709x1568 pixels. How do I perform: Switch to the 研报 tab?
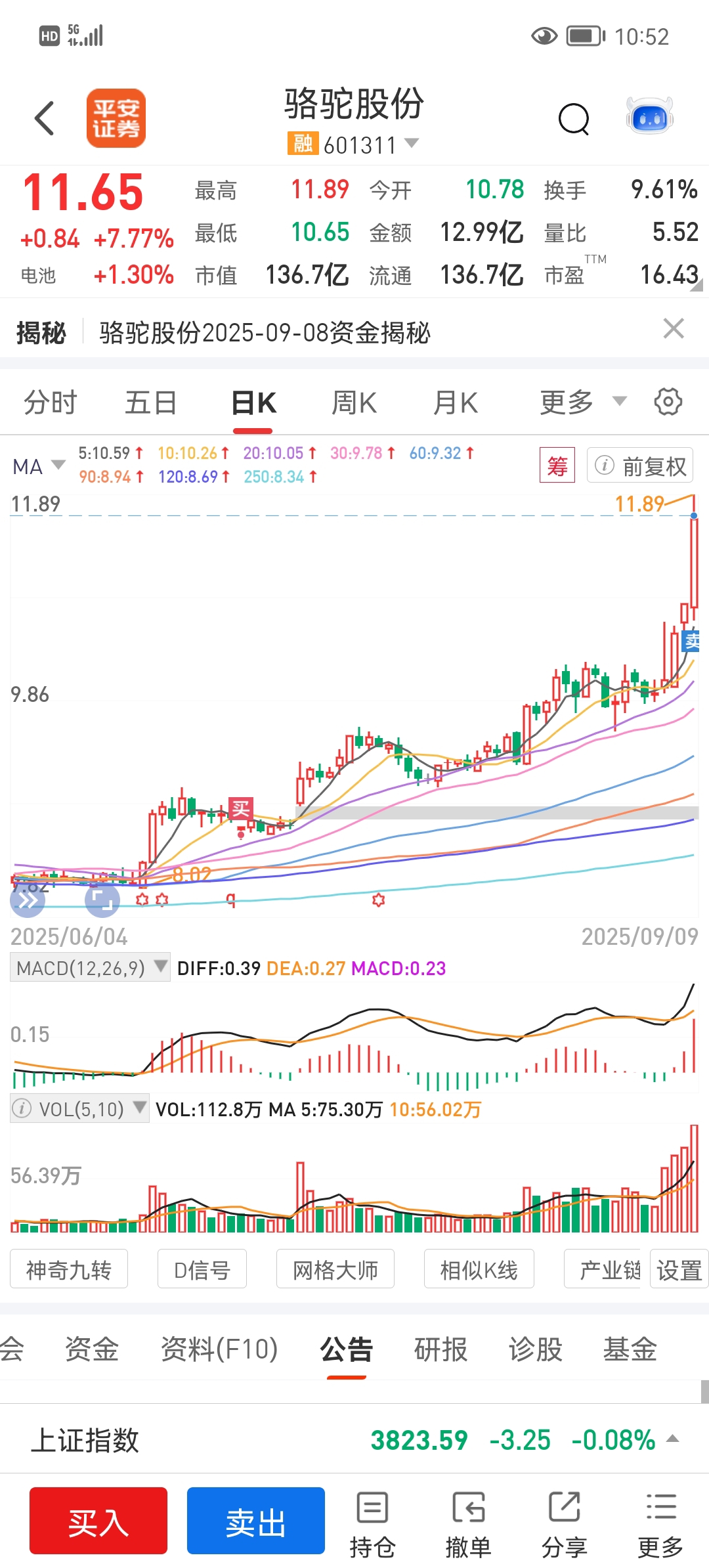(x=440, y=1350)
